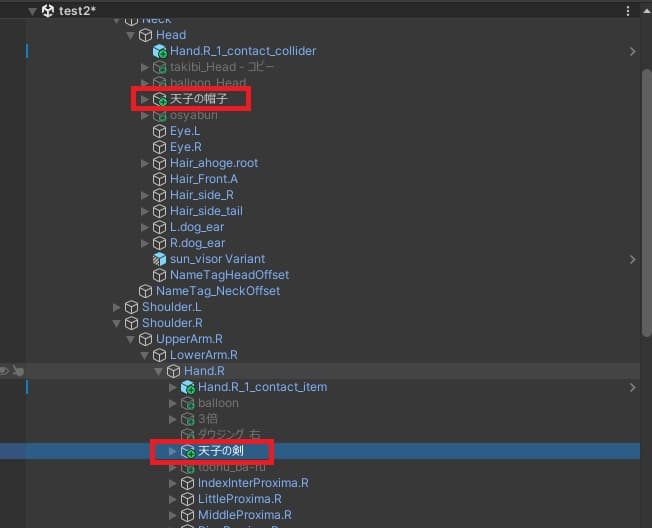This screenshot has width=652, height=528.
Task: Select NameTag_NeckOffset object
Action: [218, 291]
